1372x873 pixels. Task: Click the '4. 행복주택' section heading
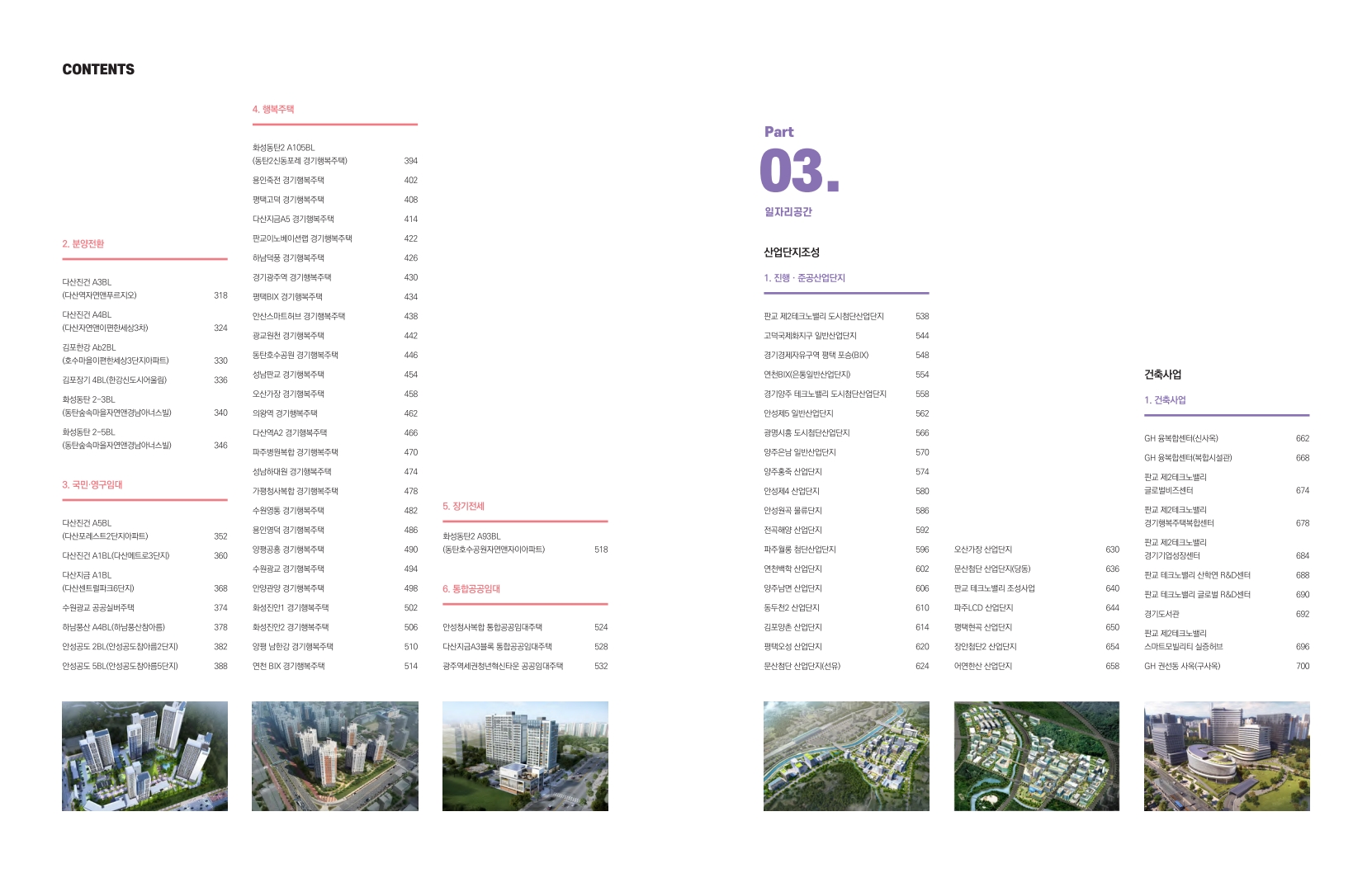point(273,109)
